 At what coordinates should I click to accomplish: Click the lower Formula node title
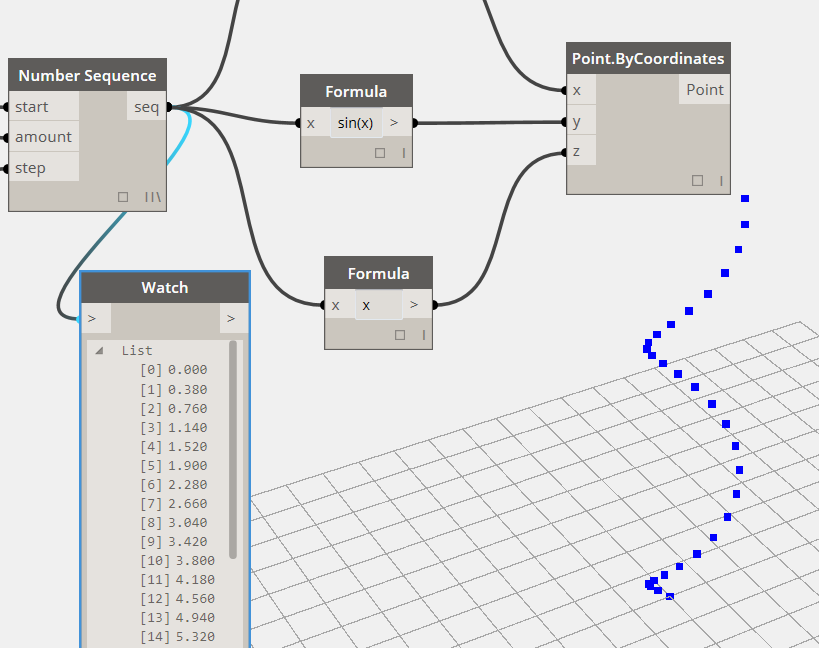379,273
